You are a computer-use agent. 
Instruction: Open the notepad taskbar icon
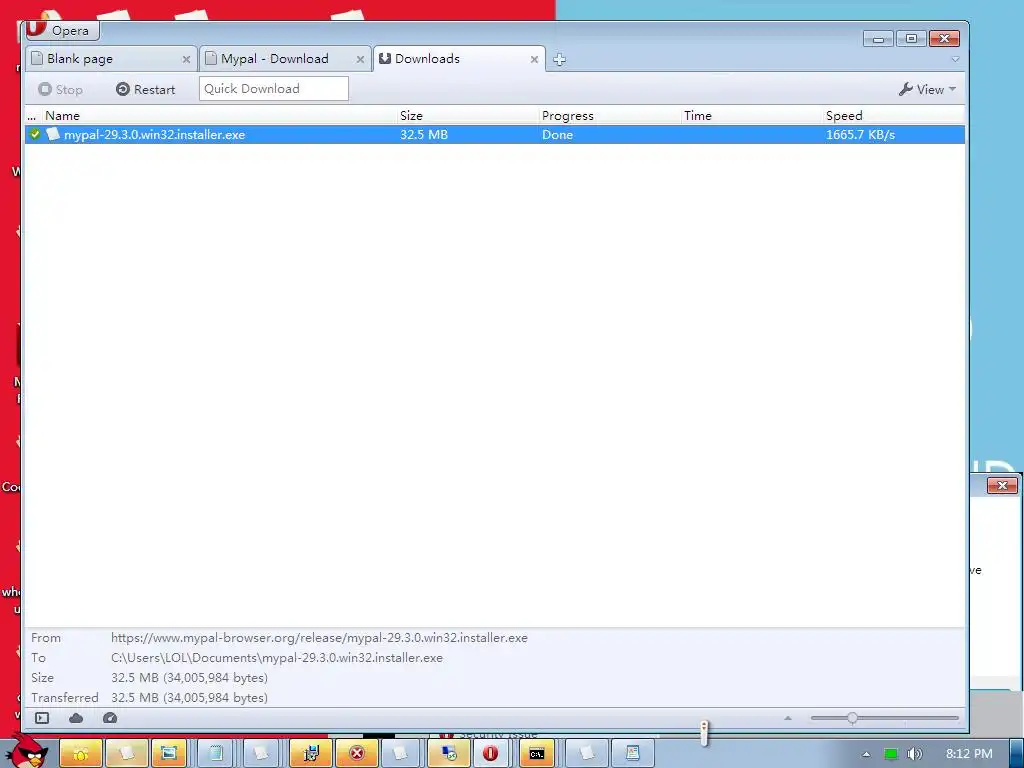pyautogui.click(x=216, y=754)
